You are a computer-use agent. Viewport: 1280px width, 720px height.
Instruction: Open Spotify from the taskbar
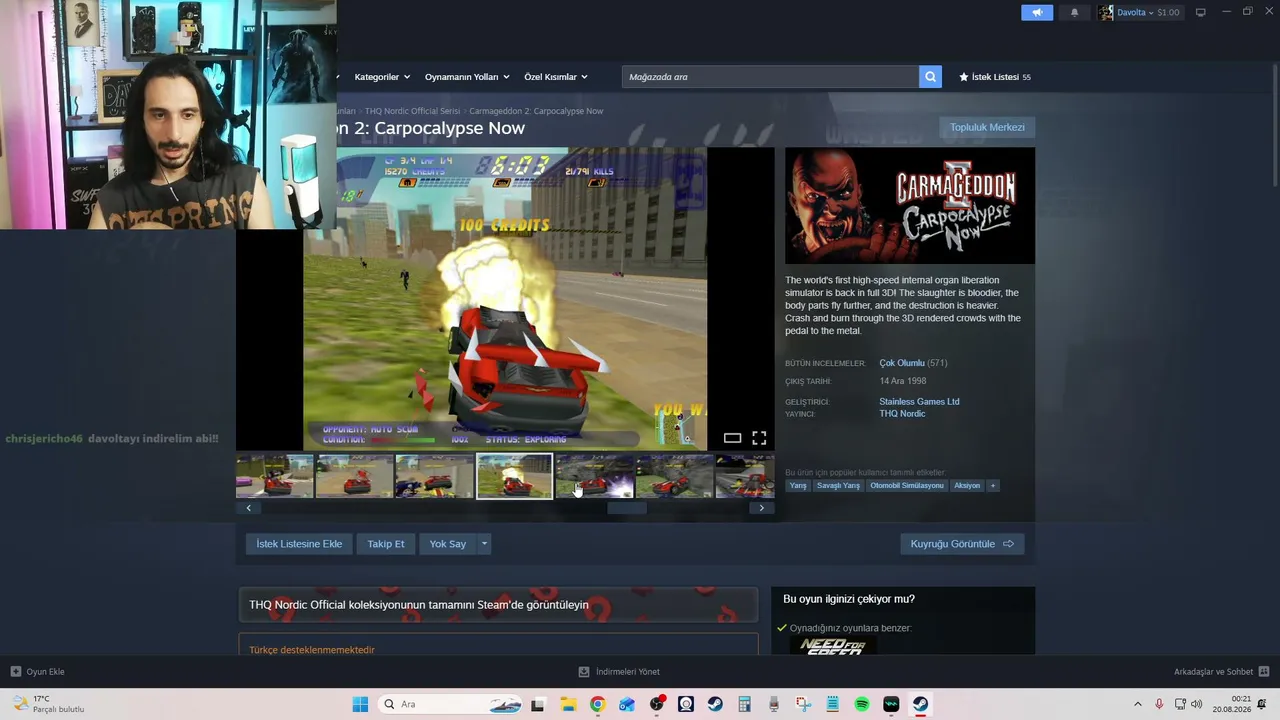point(862,704)
